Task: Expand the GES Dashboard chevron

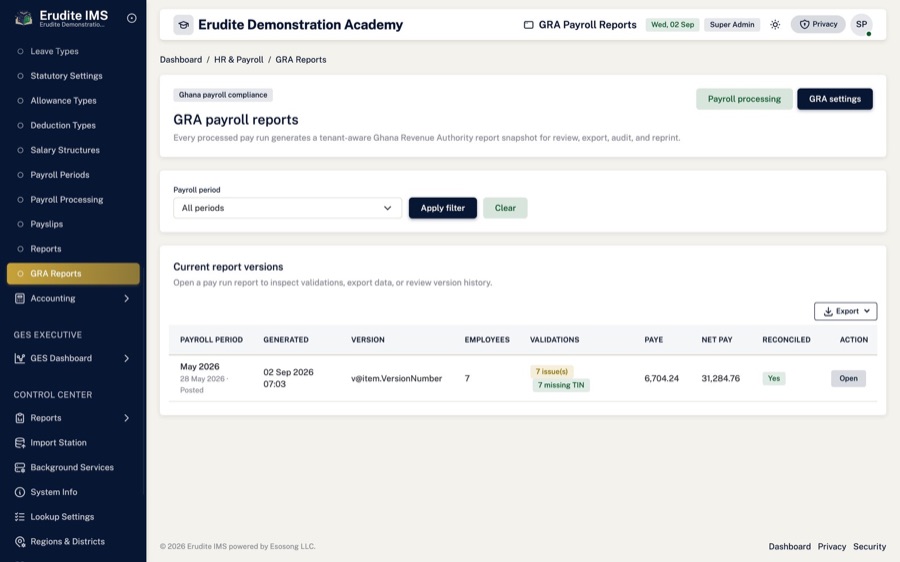Action: tap(126, 358)
